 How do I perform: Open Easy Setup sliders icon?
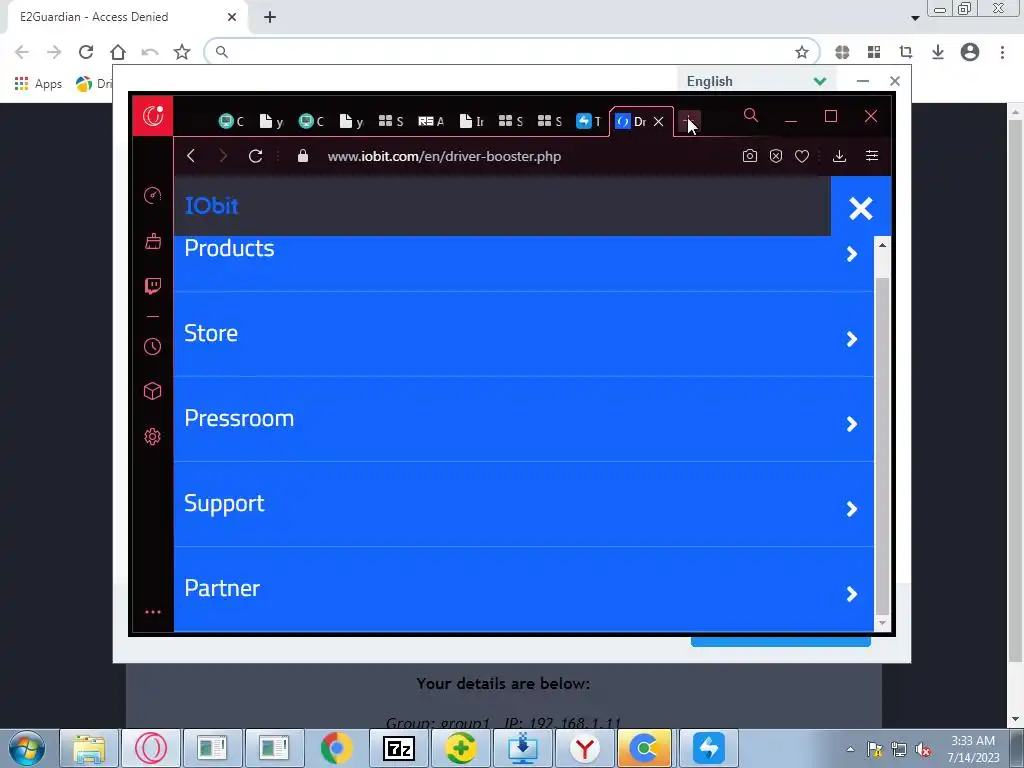click(872, 156)
